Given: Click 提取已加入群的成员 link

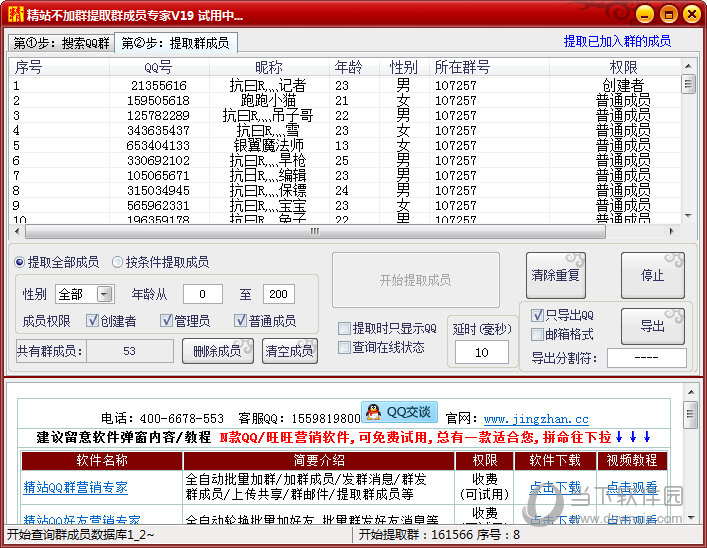Looking at the screenshot, I should (x=617, y=41).
